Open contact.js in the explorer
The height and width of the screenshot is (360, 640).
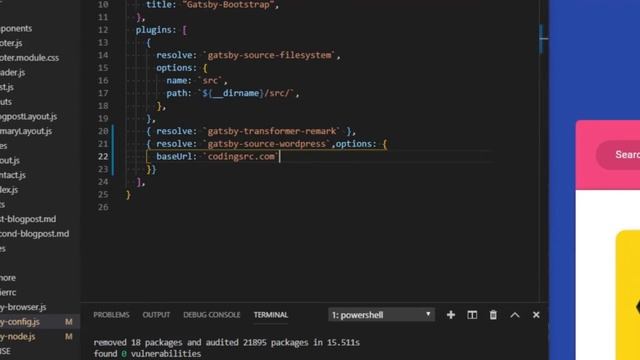[x=13, y=175]
